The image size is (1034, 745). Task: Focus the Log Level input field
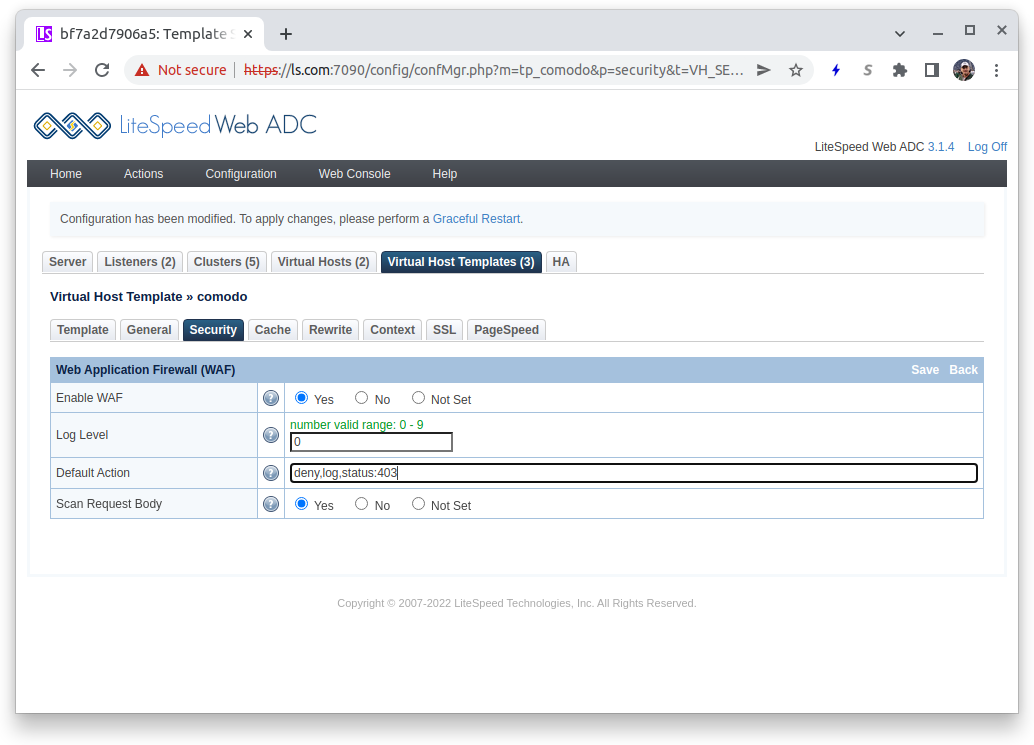click(x=371, y=442)
